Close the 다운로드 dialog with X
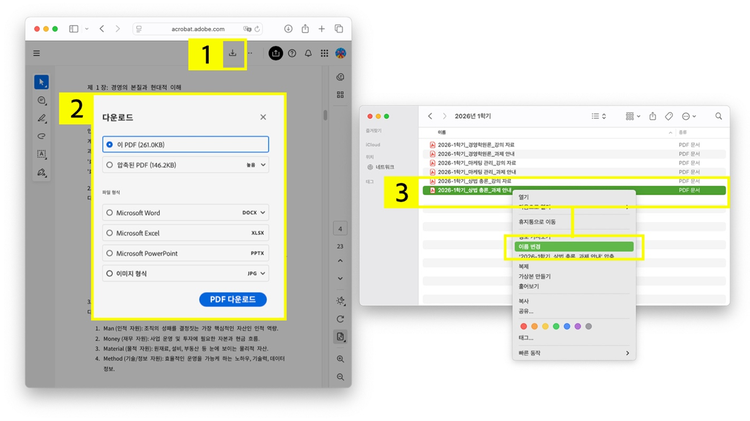The height and width of the screenshot is (421, 750). (263, 117)
